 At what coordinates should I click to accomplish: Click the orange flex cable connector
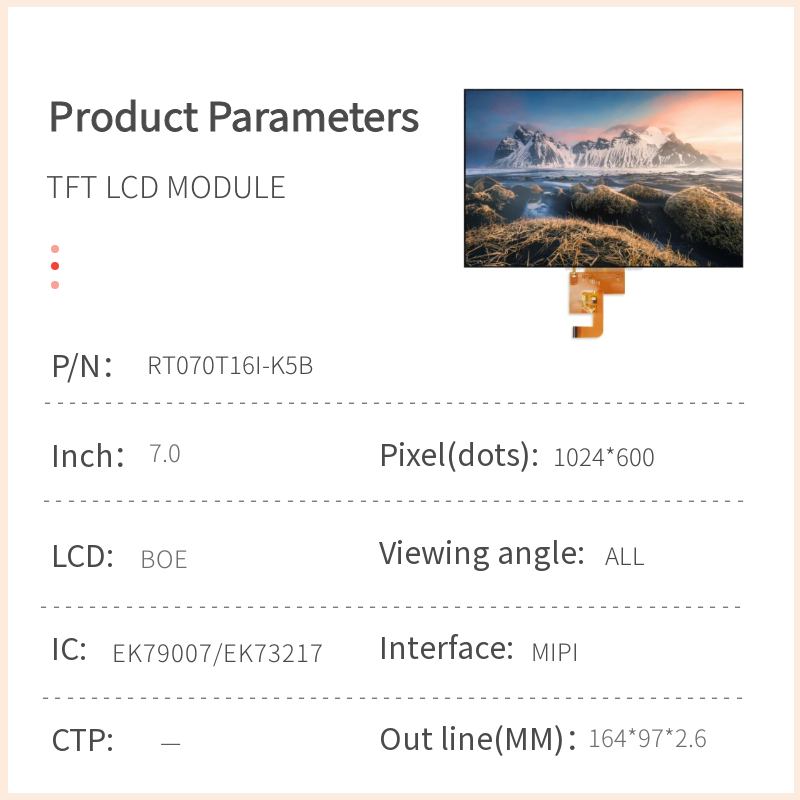point(594,302)
